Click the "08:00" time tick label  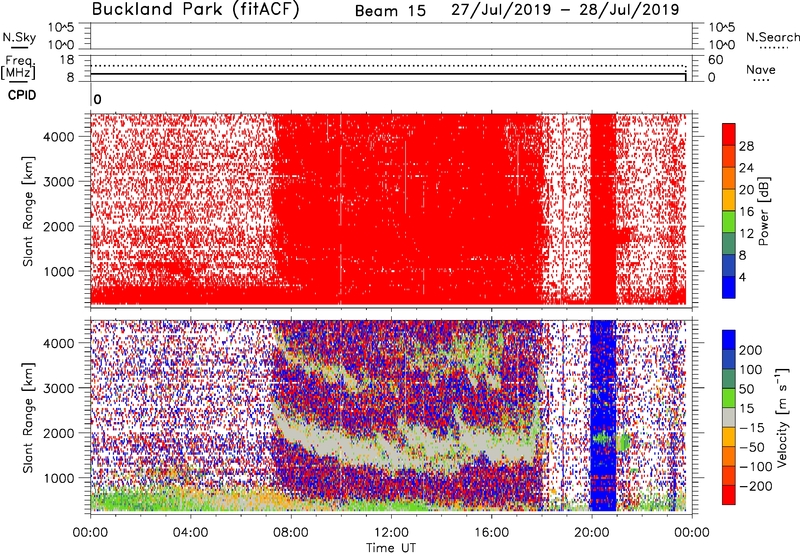pos(290,533)
